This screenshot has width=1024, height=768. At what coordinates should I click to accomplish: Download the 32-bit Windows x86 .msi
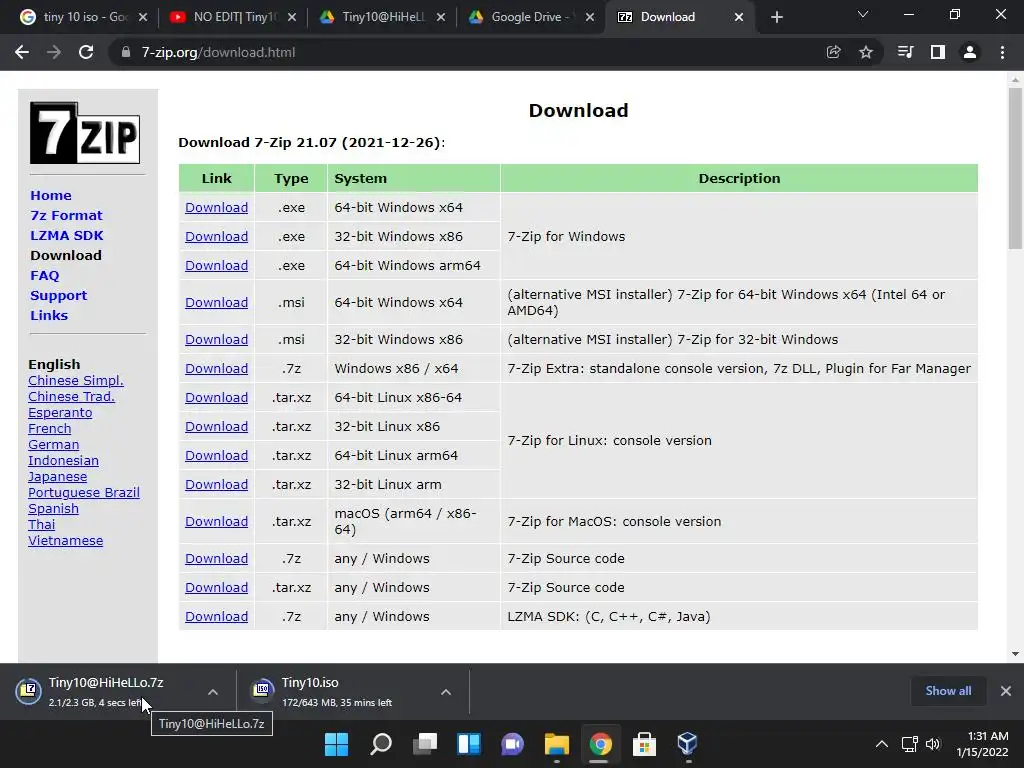(216, 340)
